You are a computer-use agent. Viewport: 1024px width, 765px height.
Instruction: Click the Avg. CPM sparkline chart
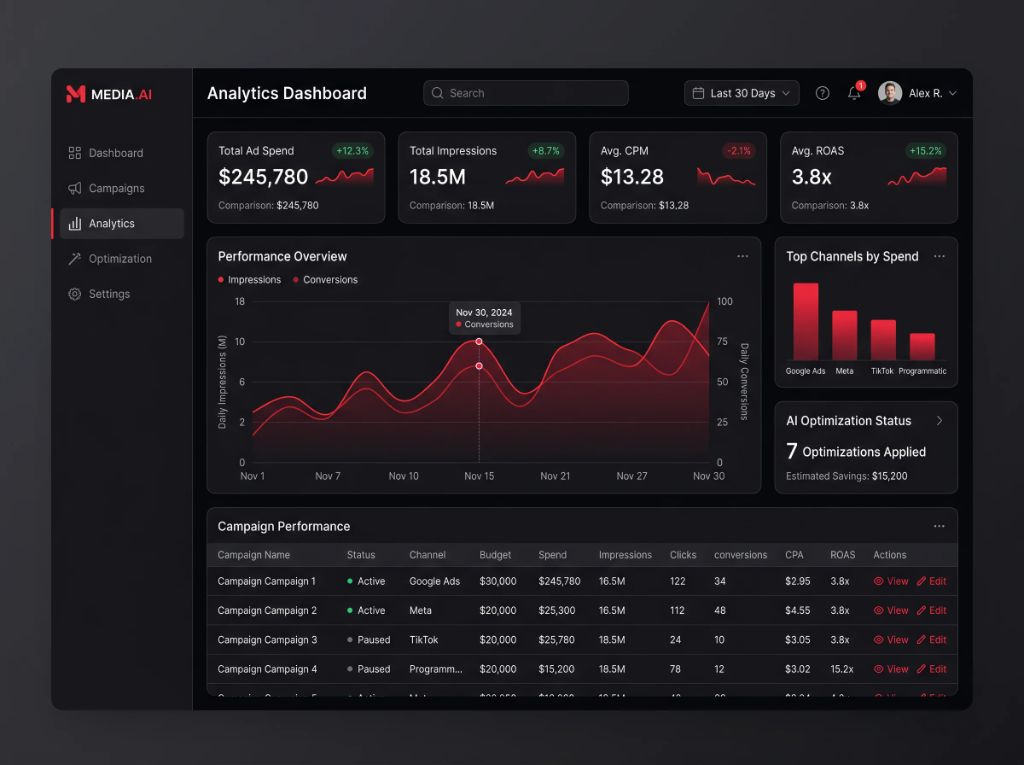pos(726,177)
